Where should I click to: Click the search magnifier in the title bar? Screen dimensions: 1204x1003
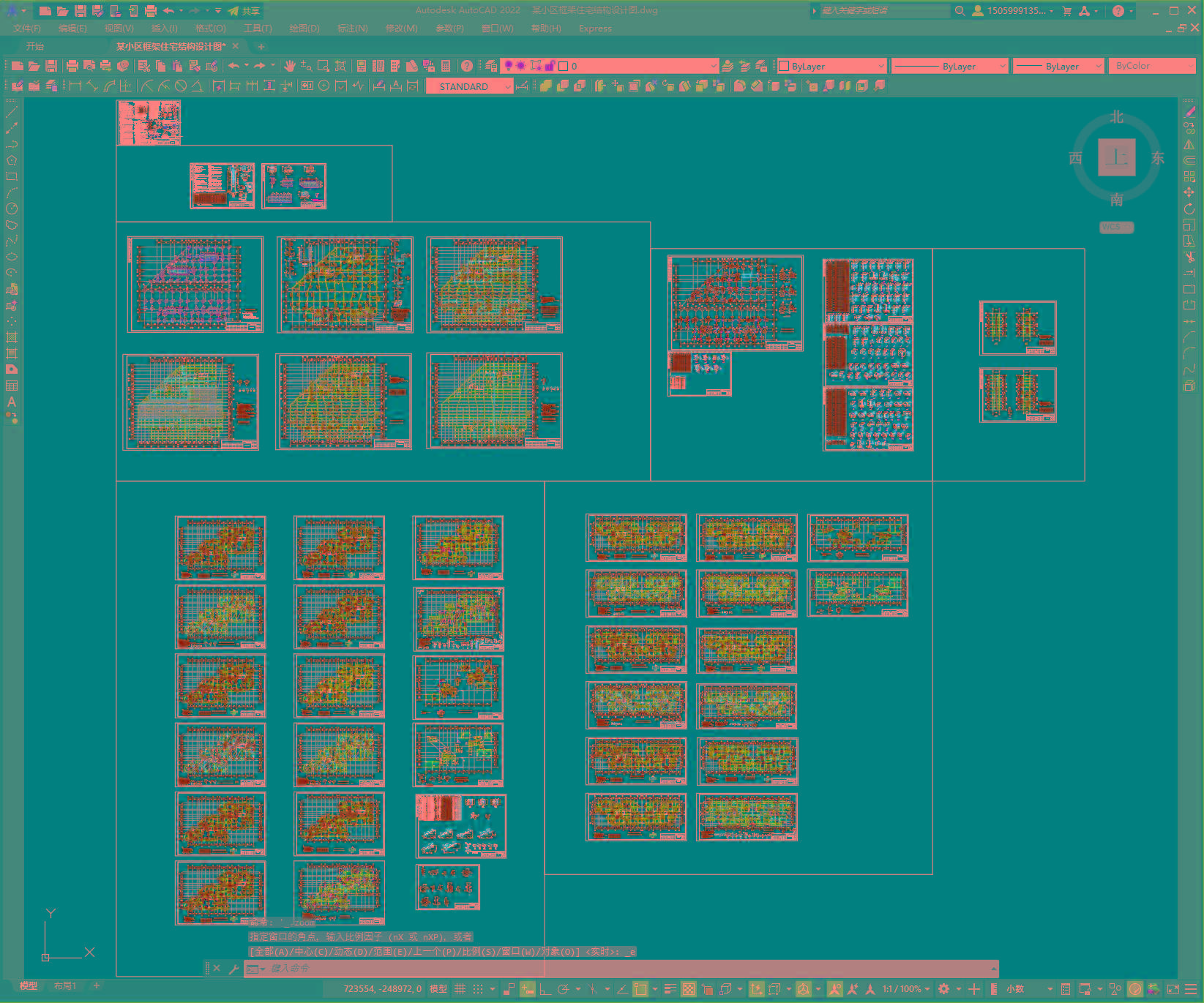[960, 11]
